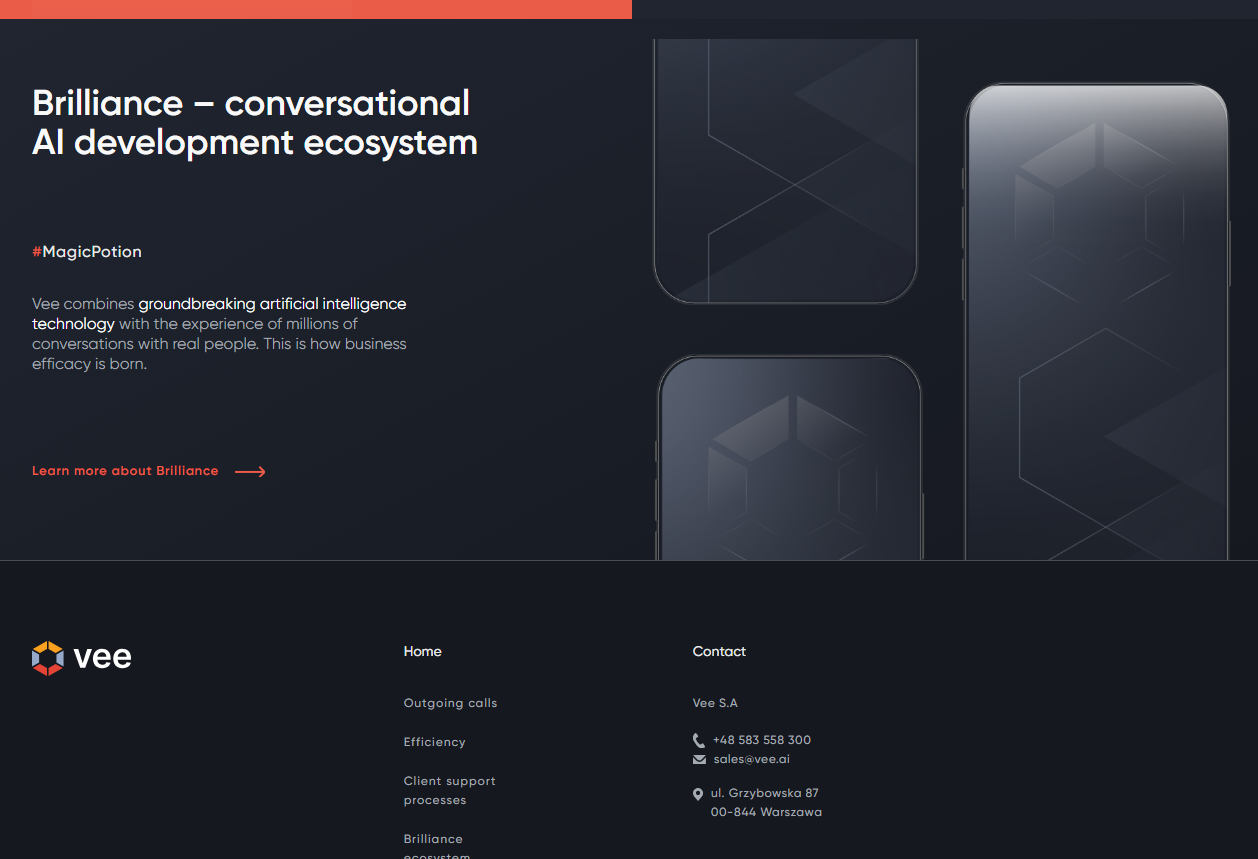Click the vee wordmark text in footer
The image size is (1258, 859).
pyautogui.click(x=102, y=657)
